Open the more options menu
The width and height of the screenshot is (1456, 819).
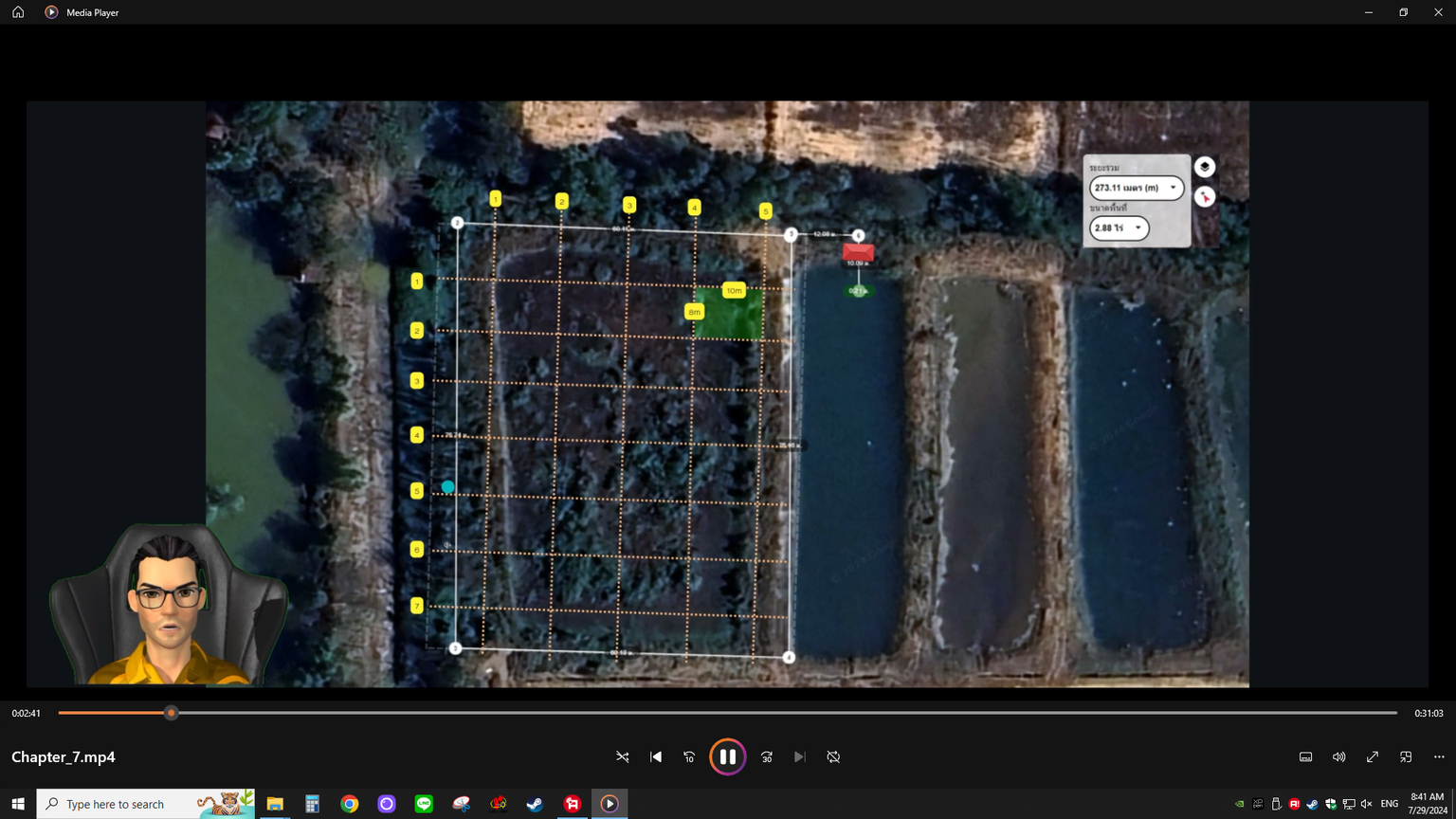click(x=1439, y=756)
